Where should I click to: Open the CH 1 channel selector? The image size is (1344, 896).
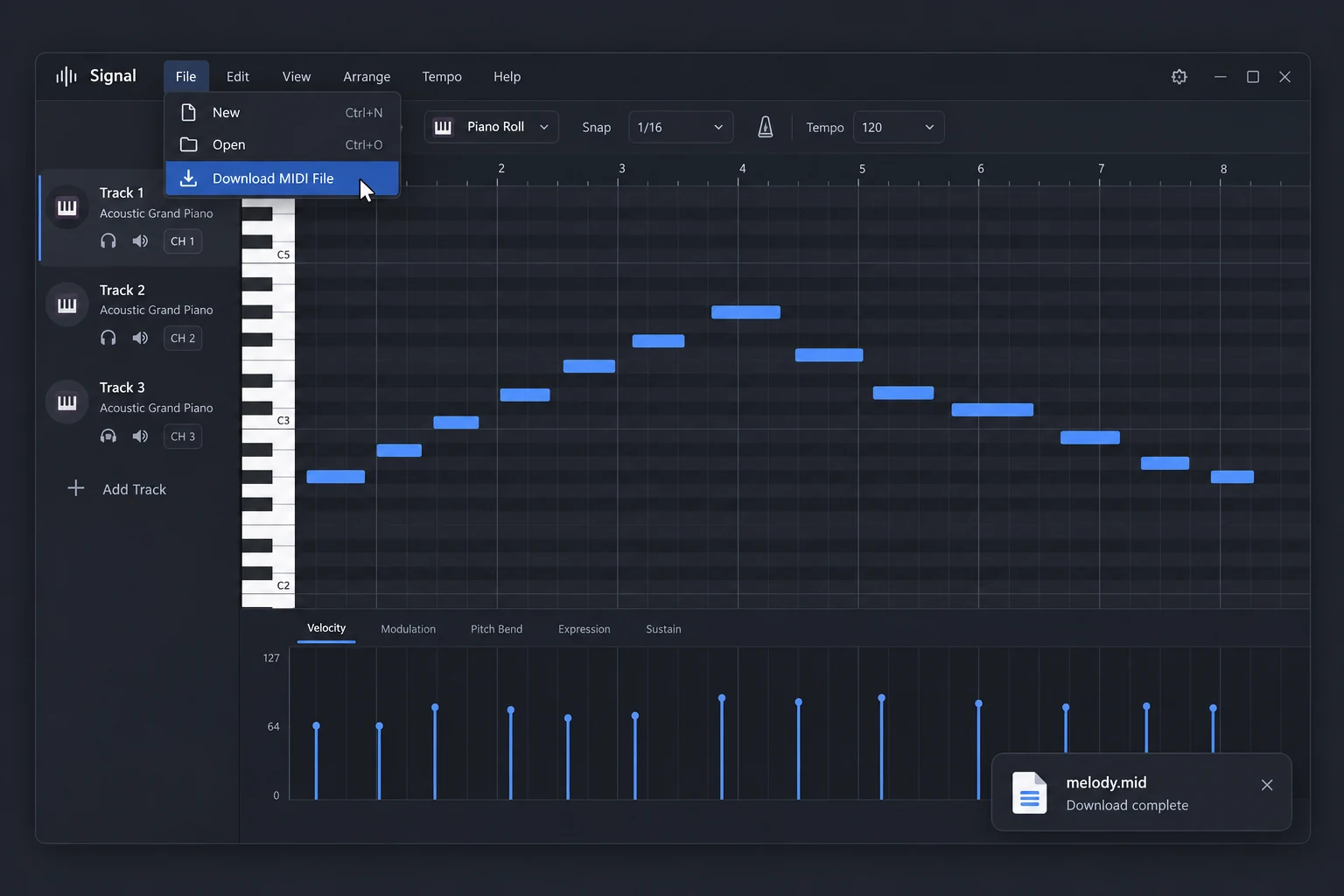click(x=183, y=241)
